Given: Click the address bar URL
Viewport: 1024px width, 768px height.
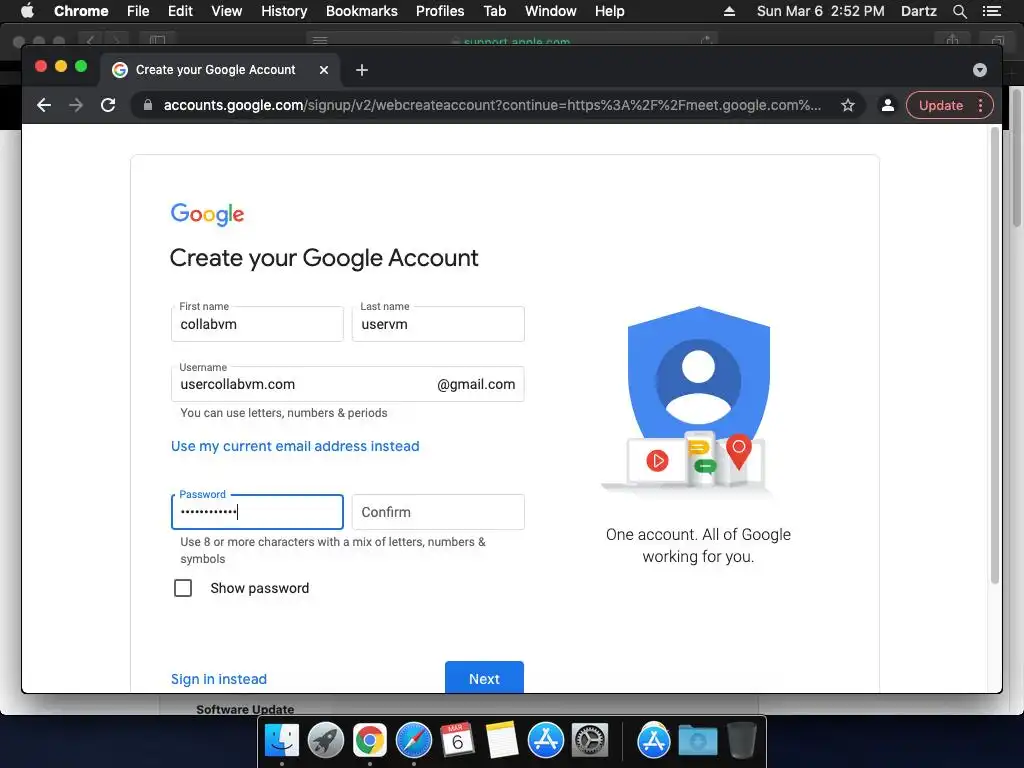Looking at the screenshot, I should coord(492,105).
